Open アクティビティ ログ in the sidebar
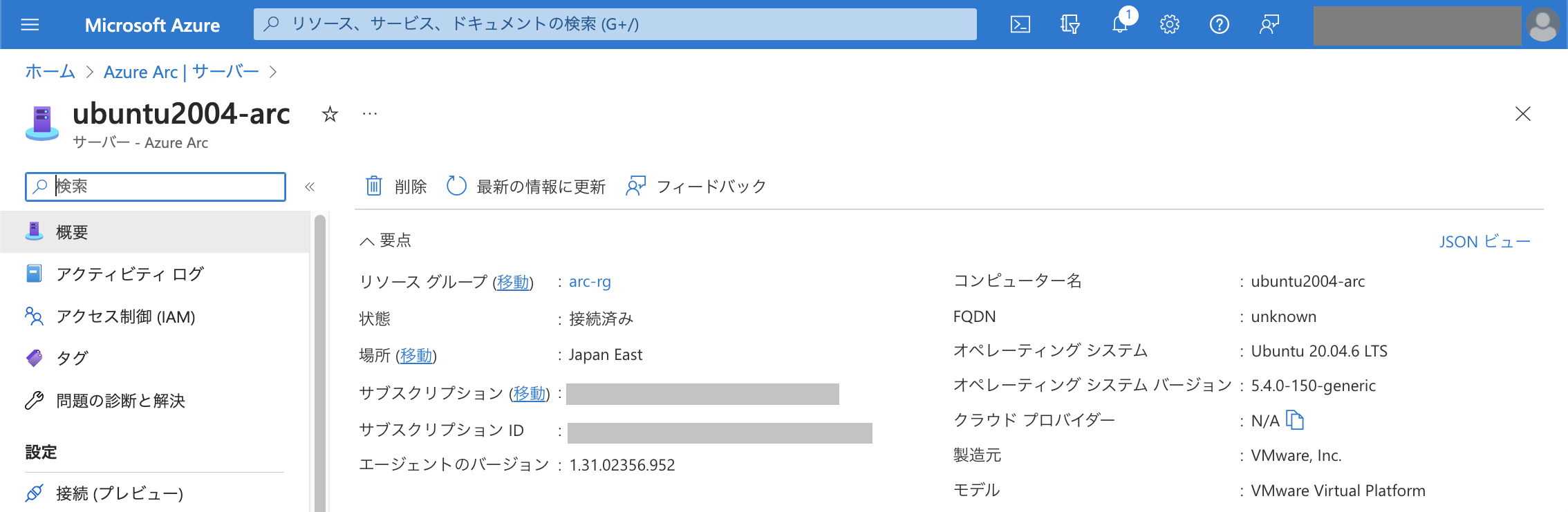 155,274
